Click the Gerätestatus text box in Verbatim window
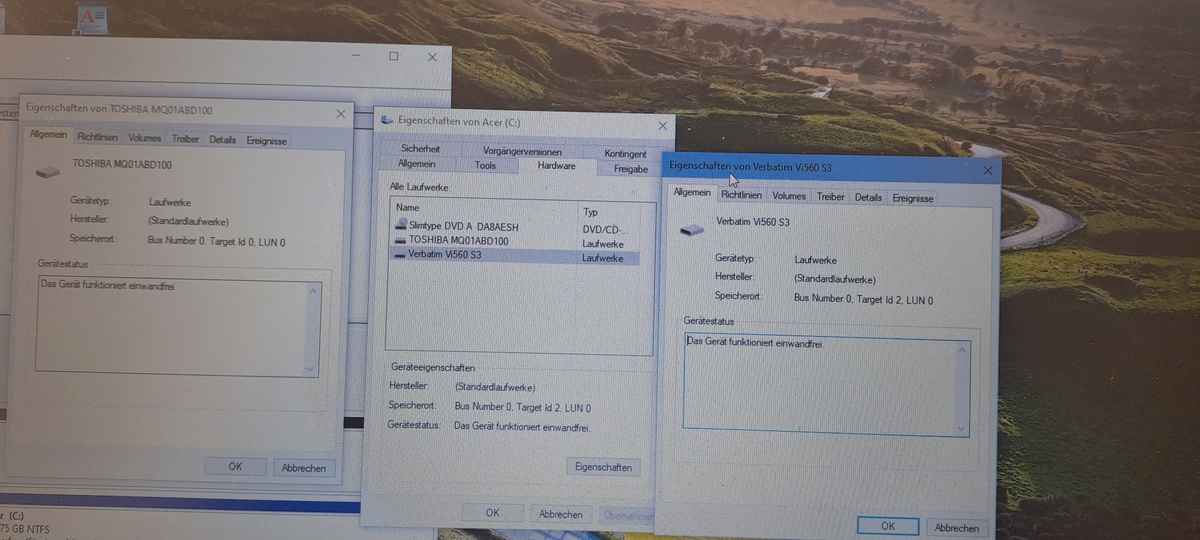The height and width of the screenshot is (540, 1200). coord(826,386)
